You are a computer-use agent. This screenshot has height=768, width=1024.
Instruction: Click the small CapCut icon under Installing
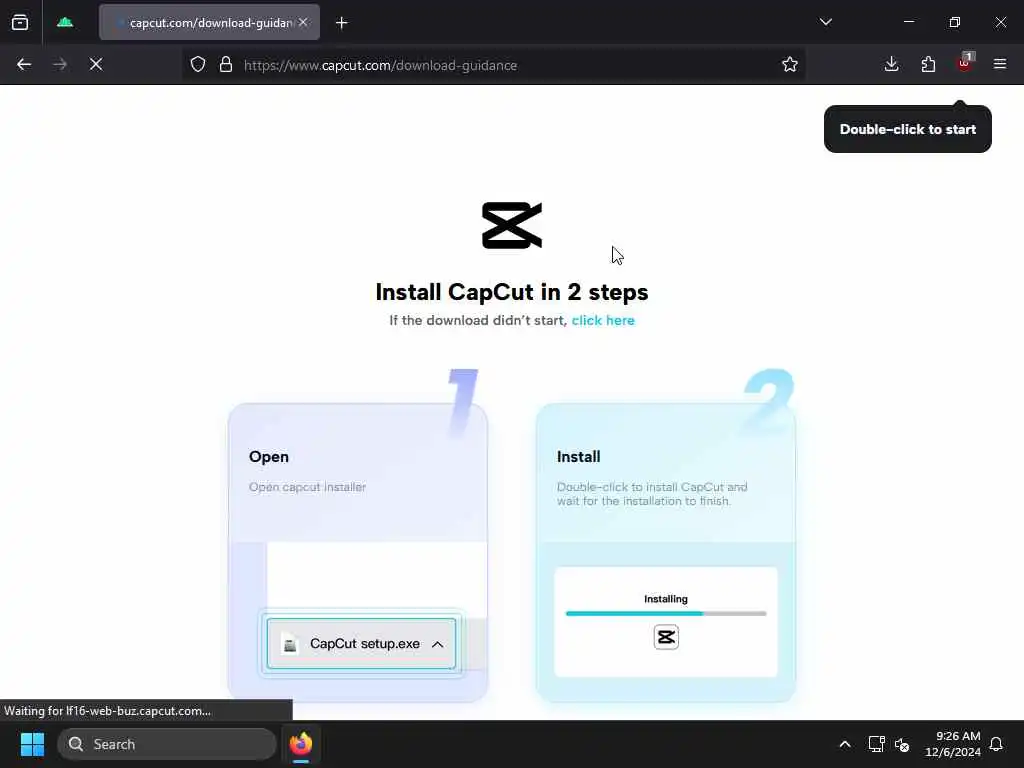(666, 637)
